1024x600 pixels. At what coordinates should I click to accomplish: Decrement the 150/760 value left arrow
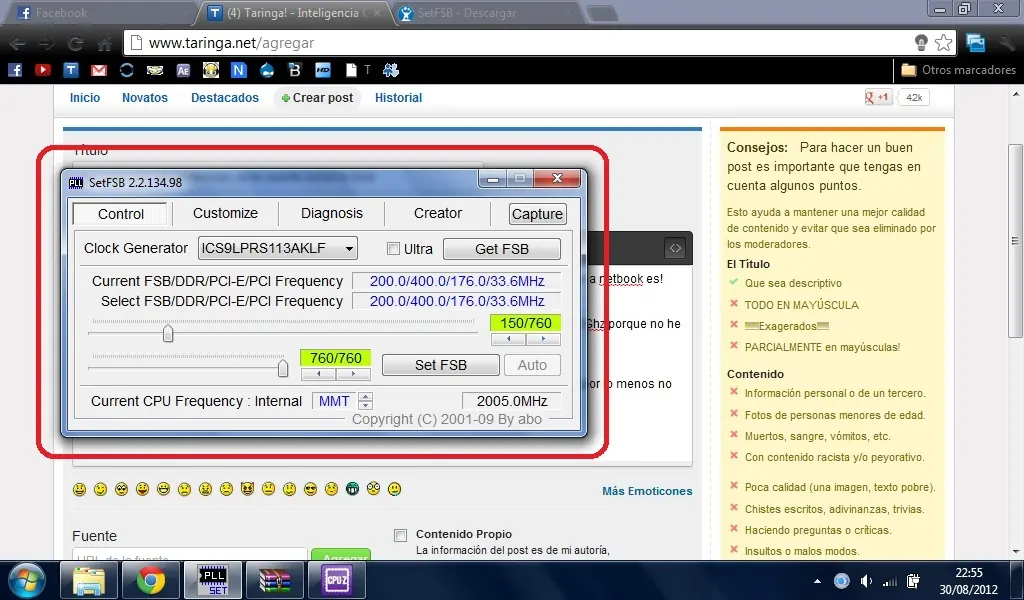[508, 339]
